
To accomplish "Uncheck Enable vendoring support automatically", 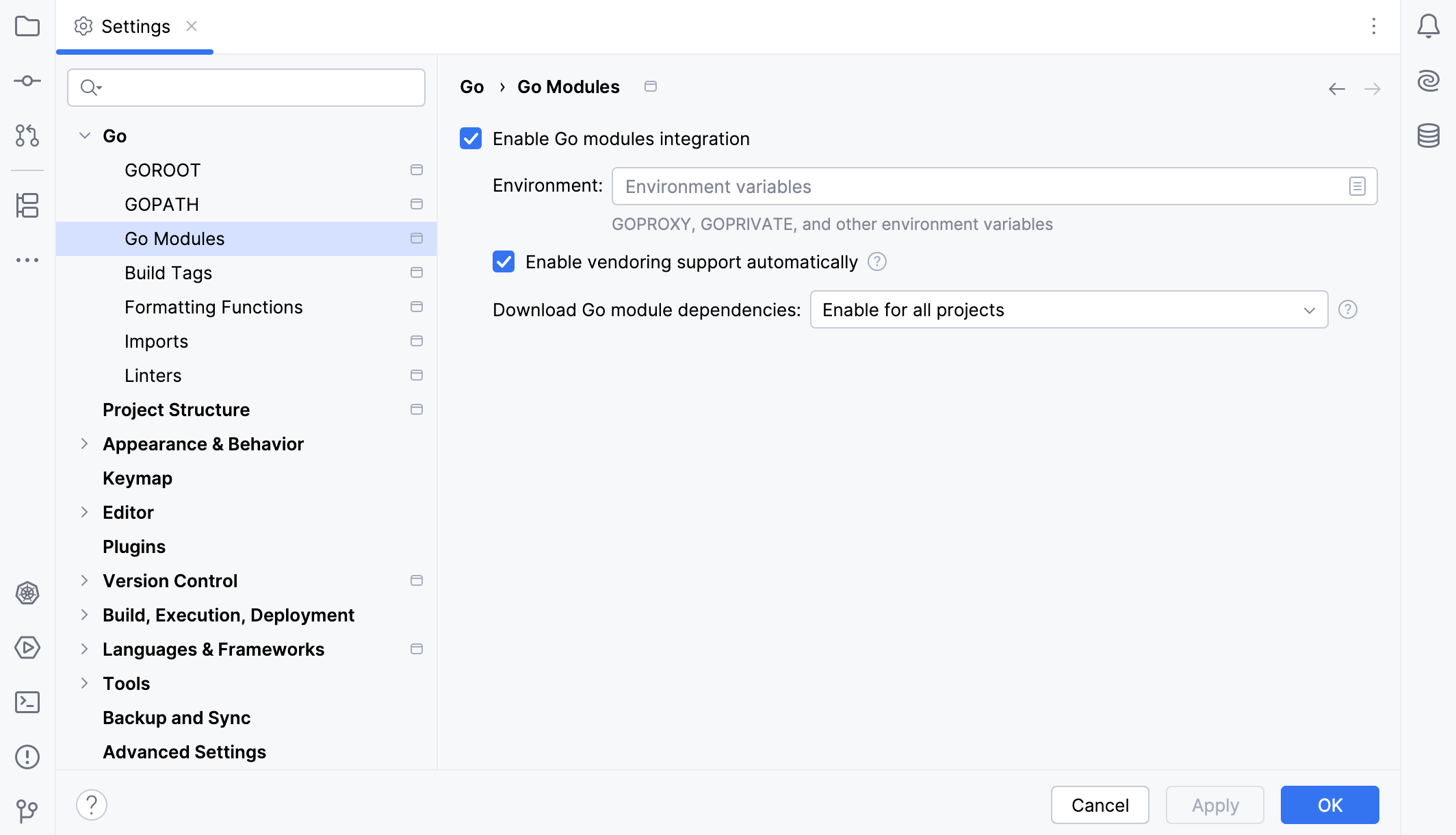I will 504,261.
